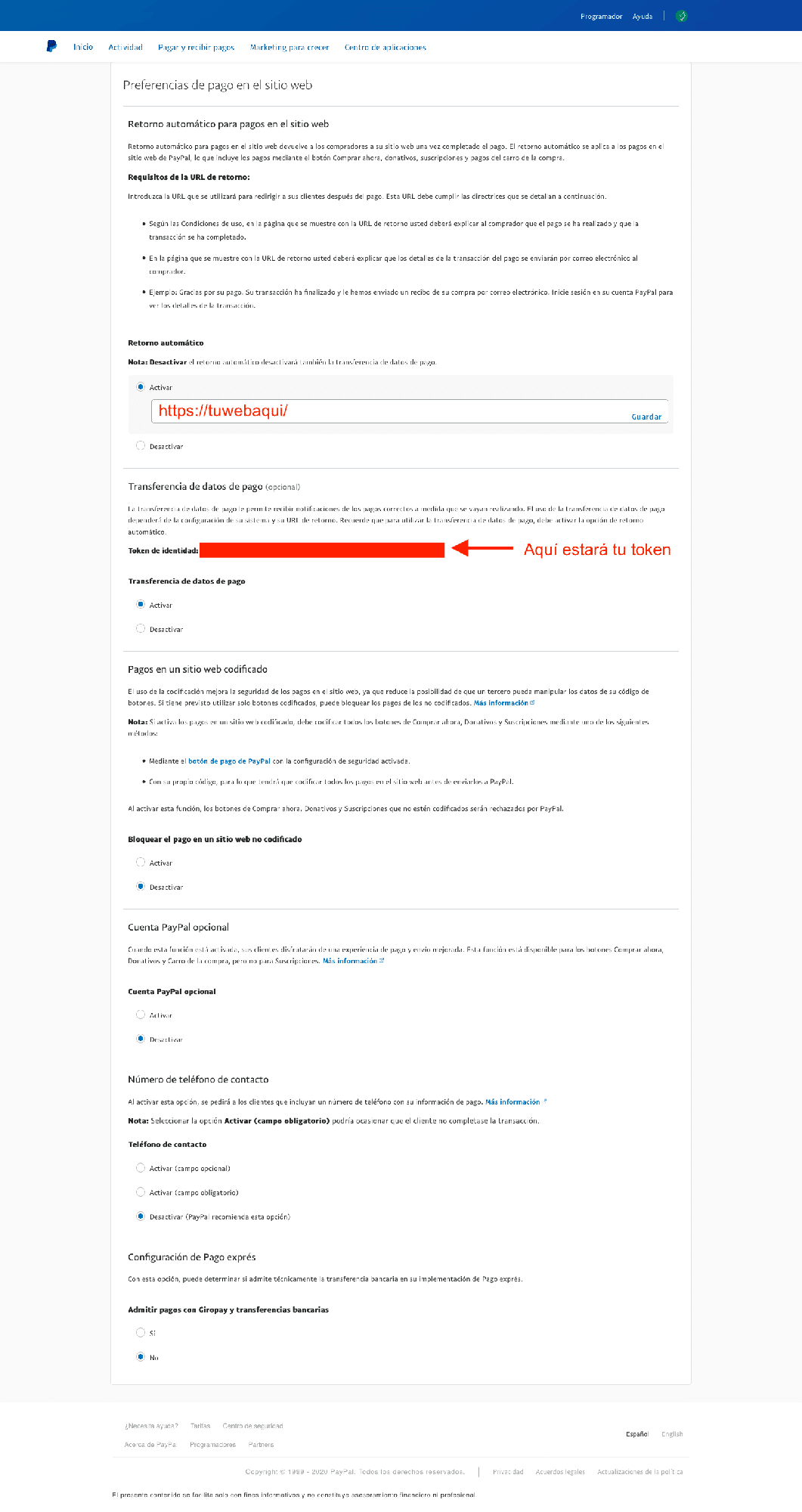The height and width of the screenshot is (1512, 802).
Task: Select Desactivar for Retorno automático
Action: (141, 446)
